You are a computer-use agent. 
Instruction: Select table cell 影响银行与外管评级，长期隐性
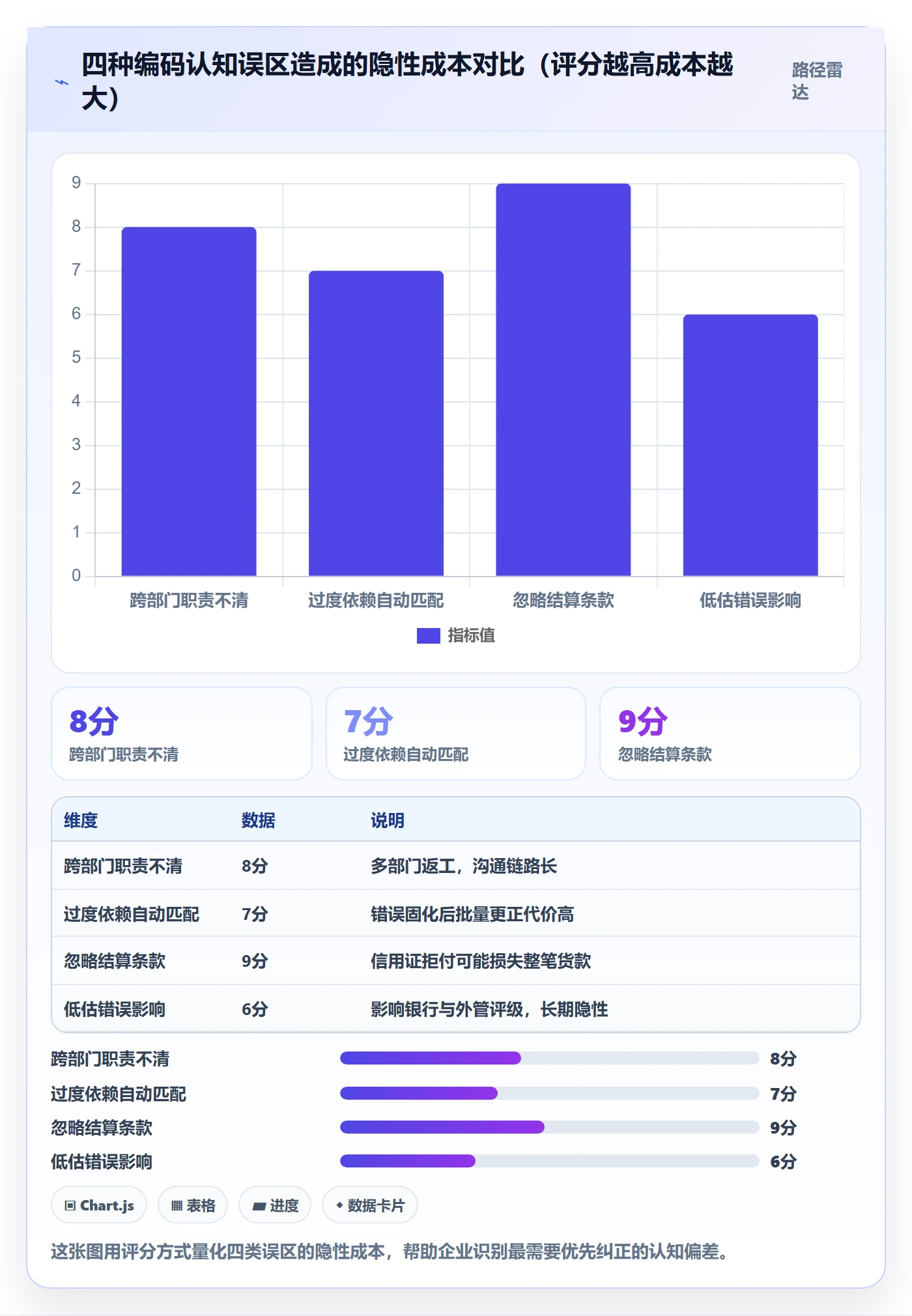(489, 1009)
